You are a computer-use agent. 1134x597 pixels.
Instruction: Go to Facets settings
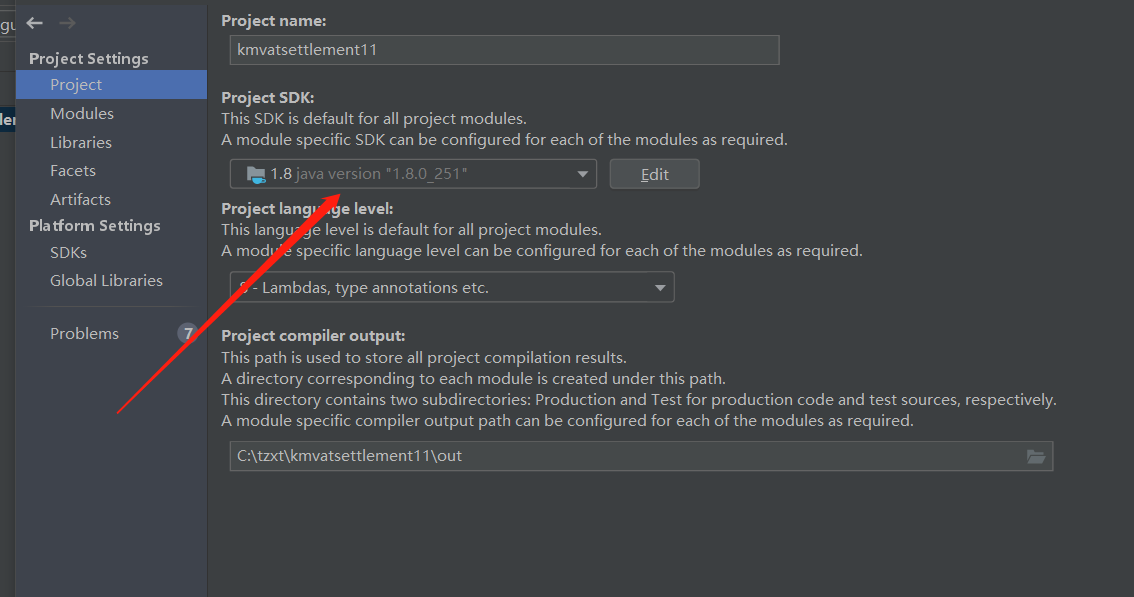(x=73, y=171)
